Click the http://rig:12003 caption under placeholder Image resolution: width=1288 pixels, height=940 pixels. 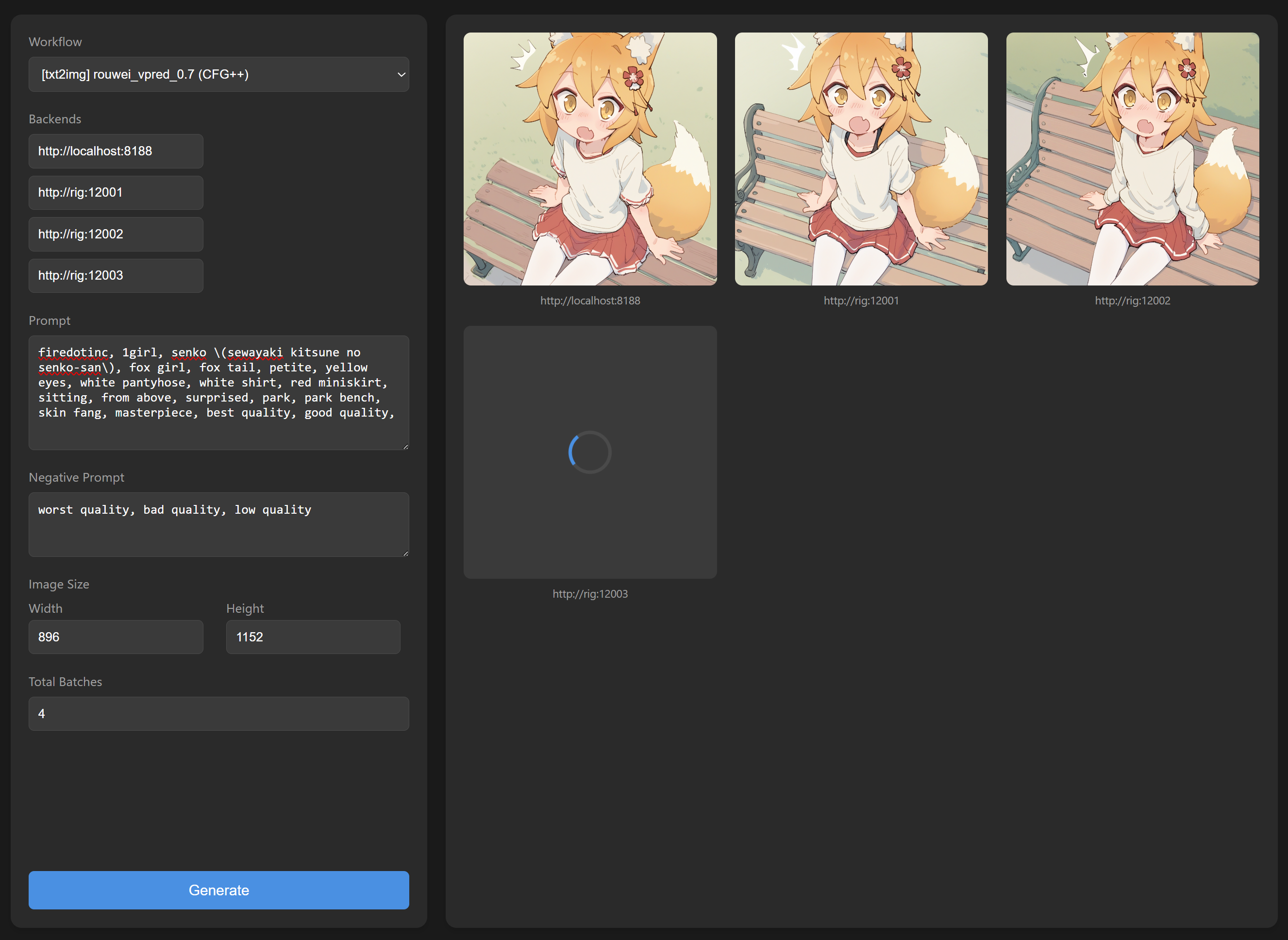pyautogui.click(x=590, y=594)
